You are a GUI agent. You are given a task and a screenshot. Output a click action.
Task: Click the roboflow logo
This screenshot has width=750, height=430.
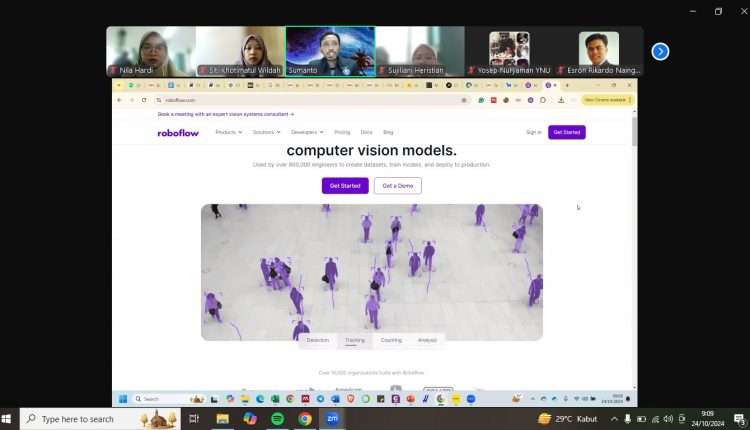pos(178,132)
